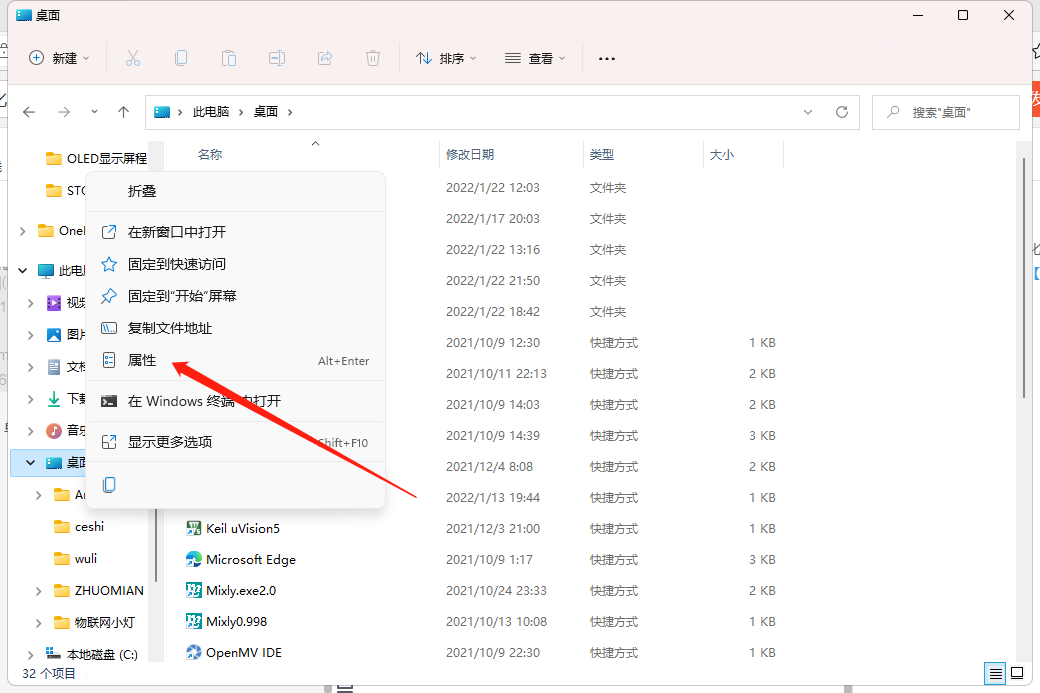The image size is (1040, 693).
Task: Click the 新建 new button
Action: coord(58,58)
